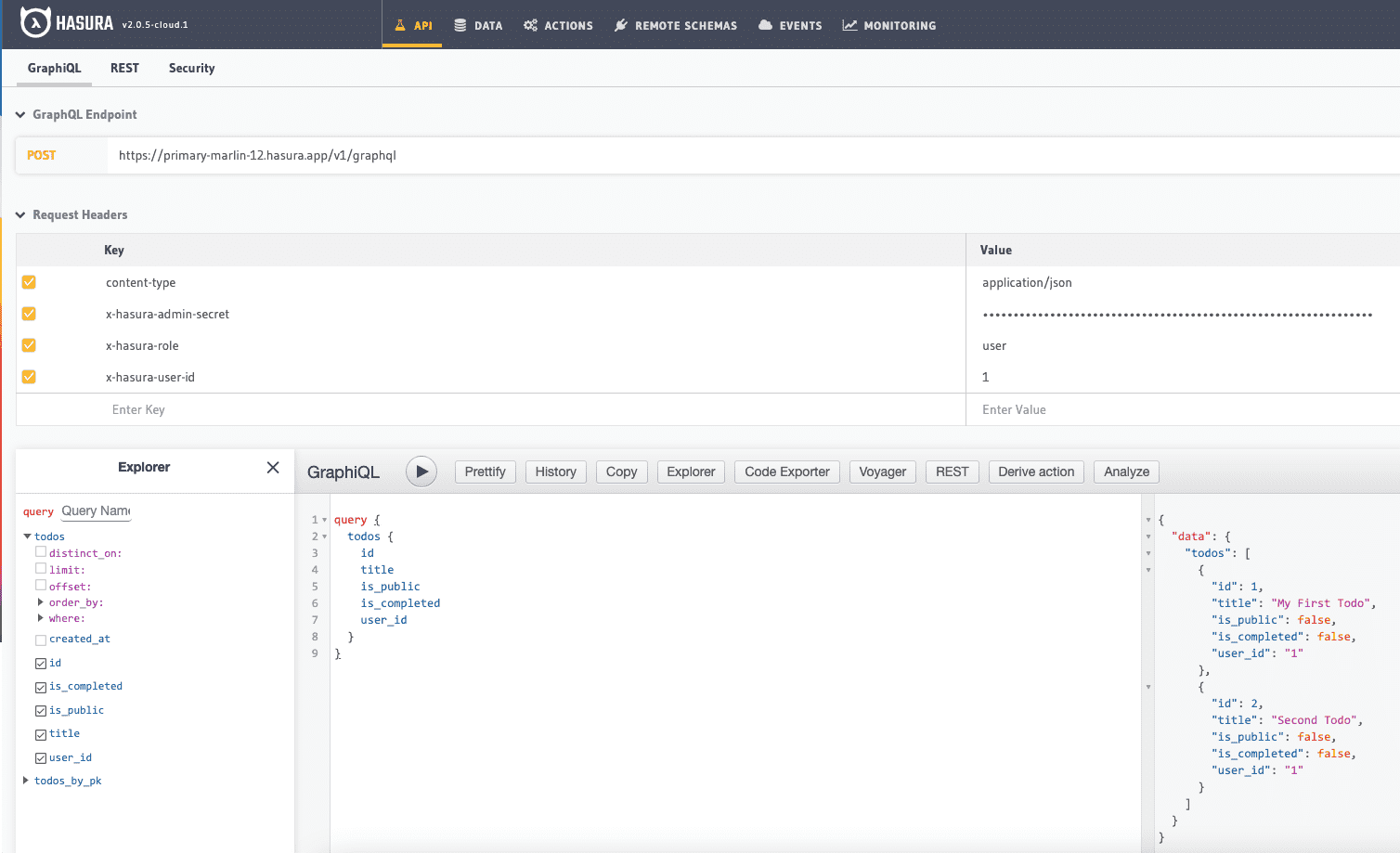Click the REST toolbar button in GraphiQL
Screen dimensions: 1400x853
click(x=952, y=472)
